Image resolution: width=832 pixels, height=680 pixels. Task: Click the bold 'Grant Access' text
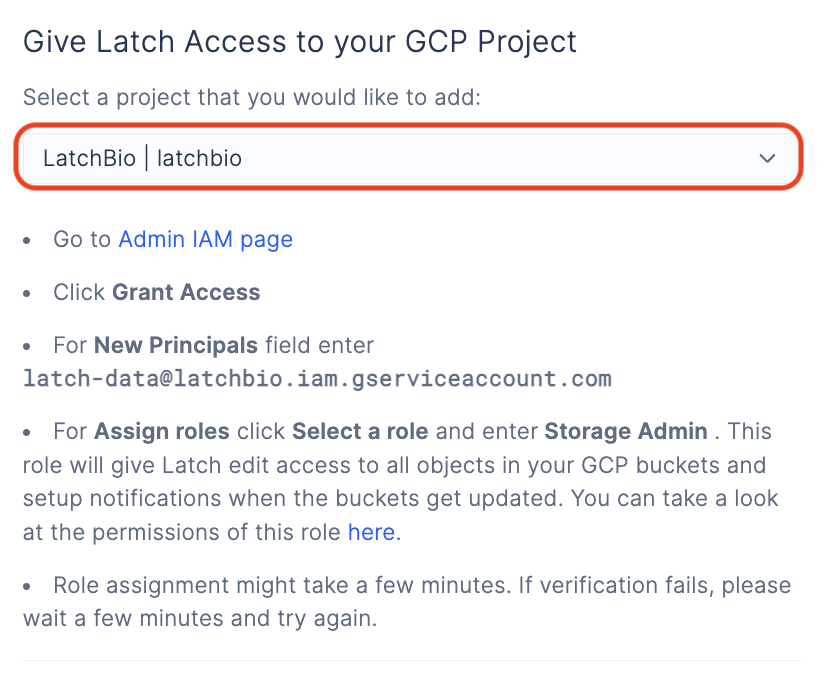click(x=186, y=292)
